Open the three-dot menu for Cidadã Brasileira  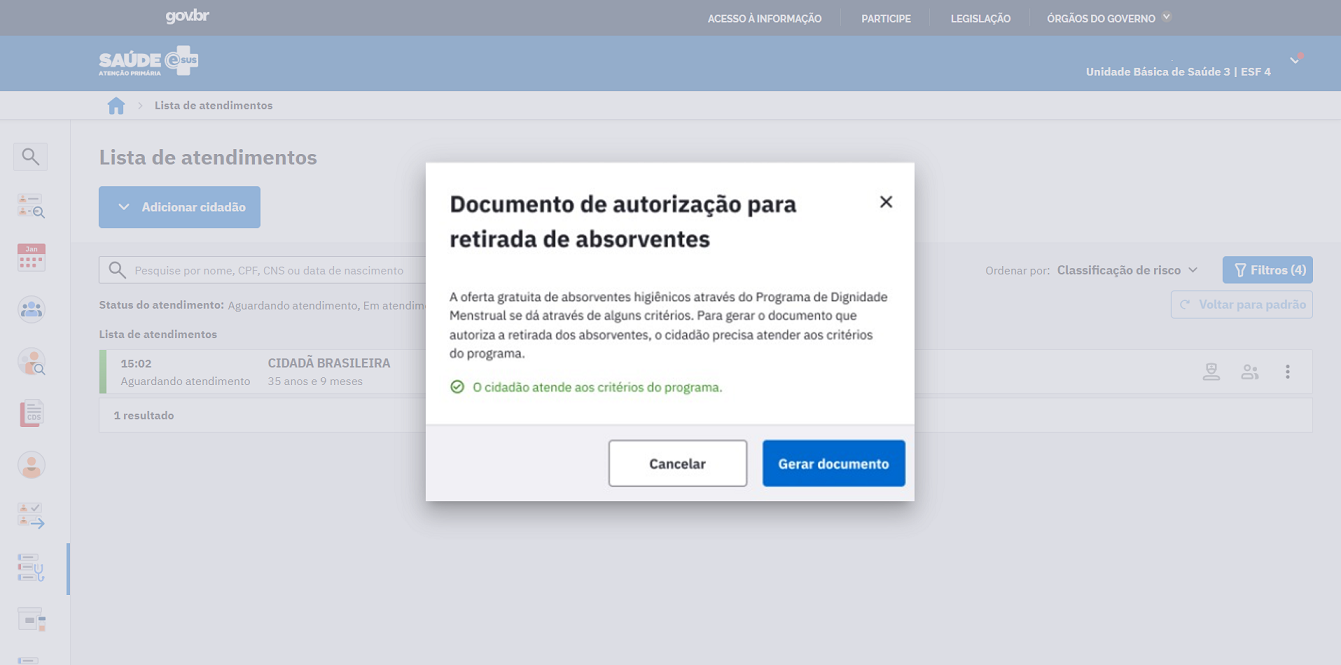pyautogui.click(x=1288, y=372)
